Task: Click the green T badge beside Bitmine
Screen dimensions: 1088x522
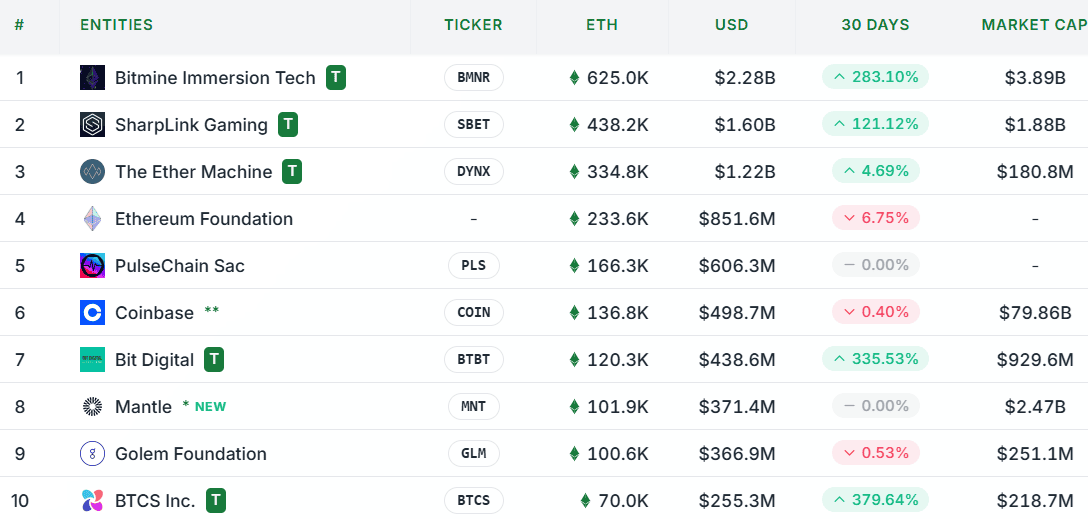Action: point(336,78)
